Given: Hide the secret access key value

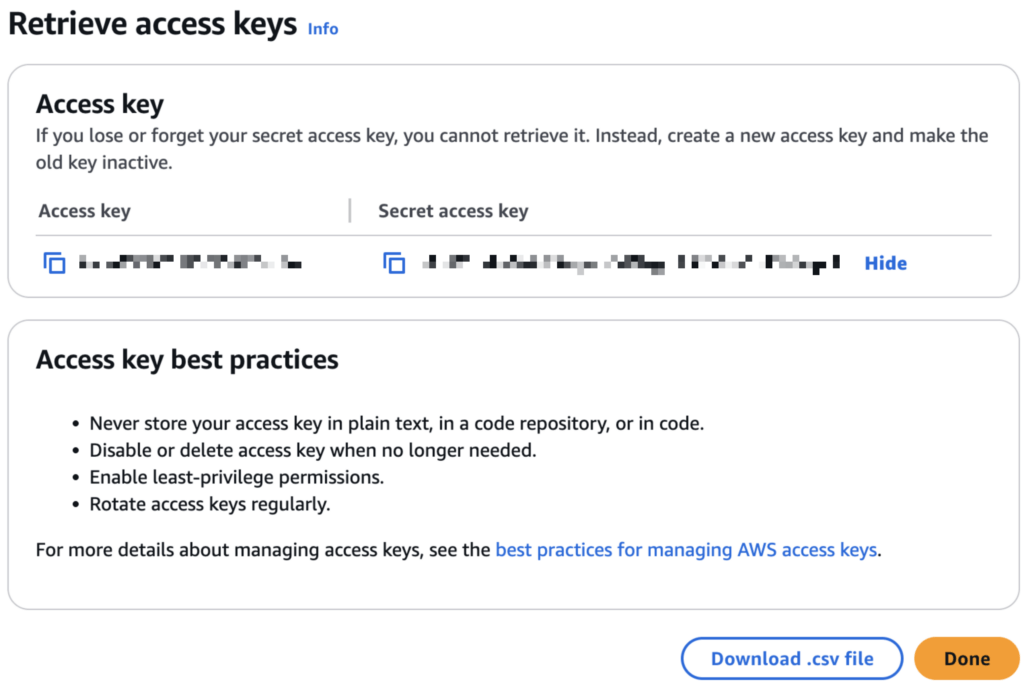Looking at the screenshot, I should [x=885, y=264].
